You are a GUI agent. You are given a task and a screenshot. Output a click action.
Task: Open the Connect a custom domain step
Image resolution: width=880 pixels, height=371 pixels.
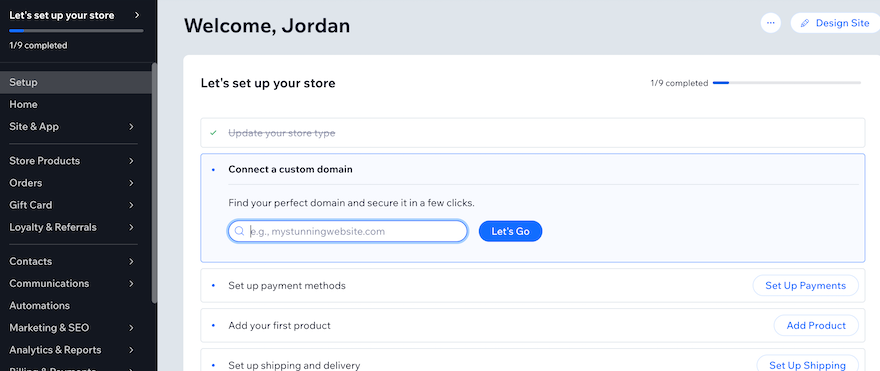(290, 169)
